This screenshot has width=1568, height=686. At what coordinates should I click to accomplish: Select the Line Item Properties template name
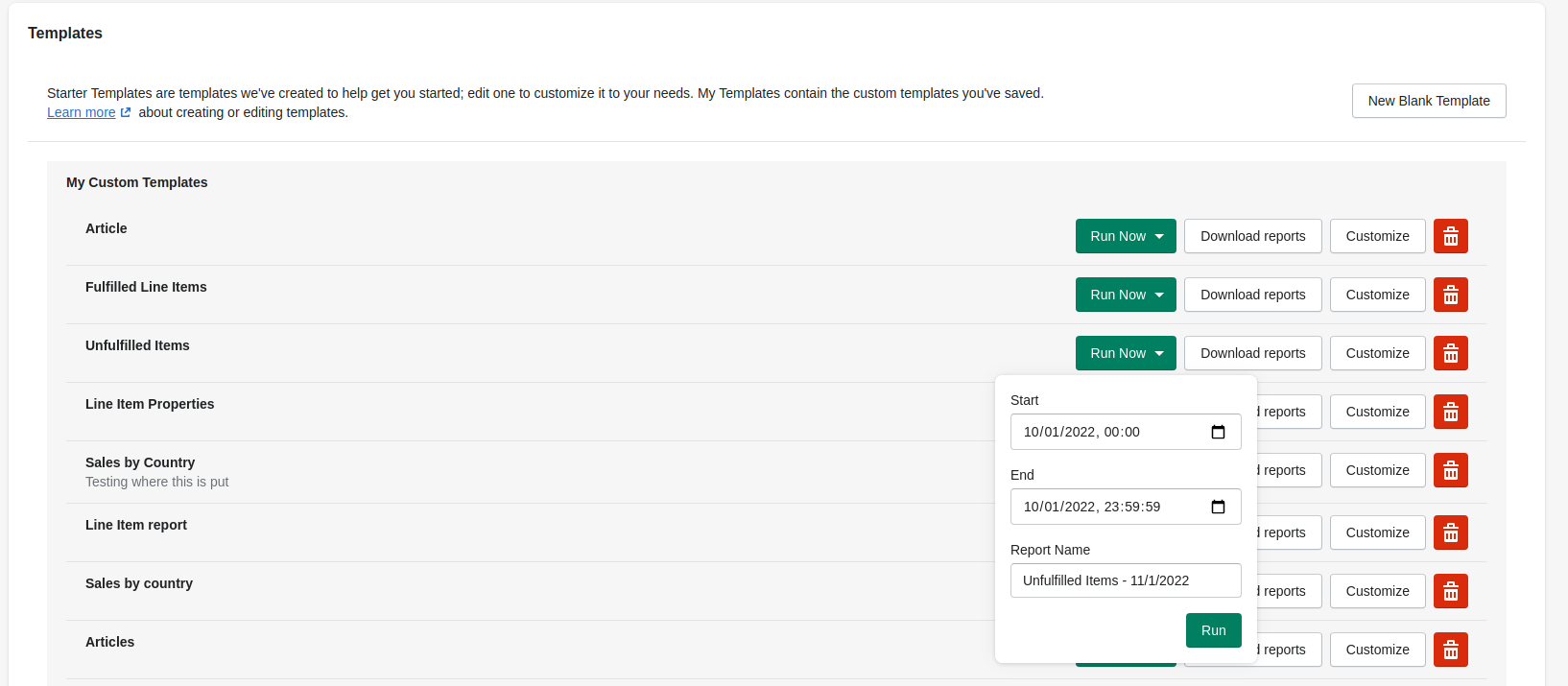pos(150,404)
